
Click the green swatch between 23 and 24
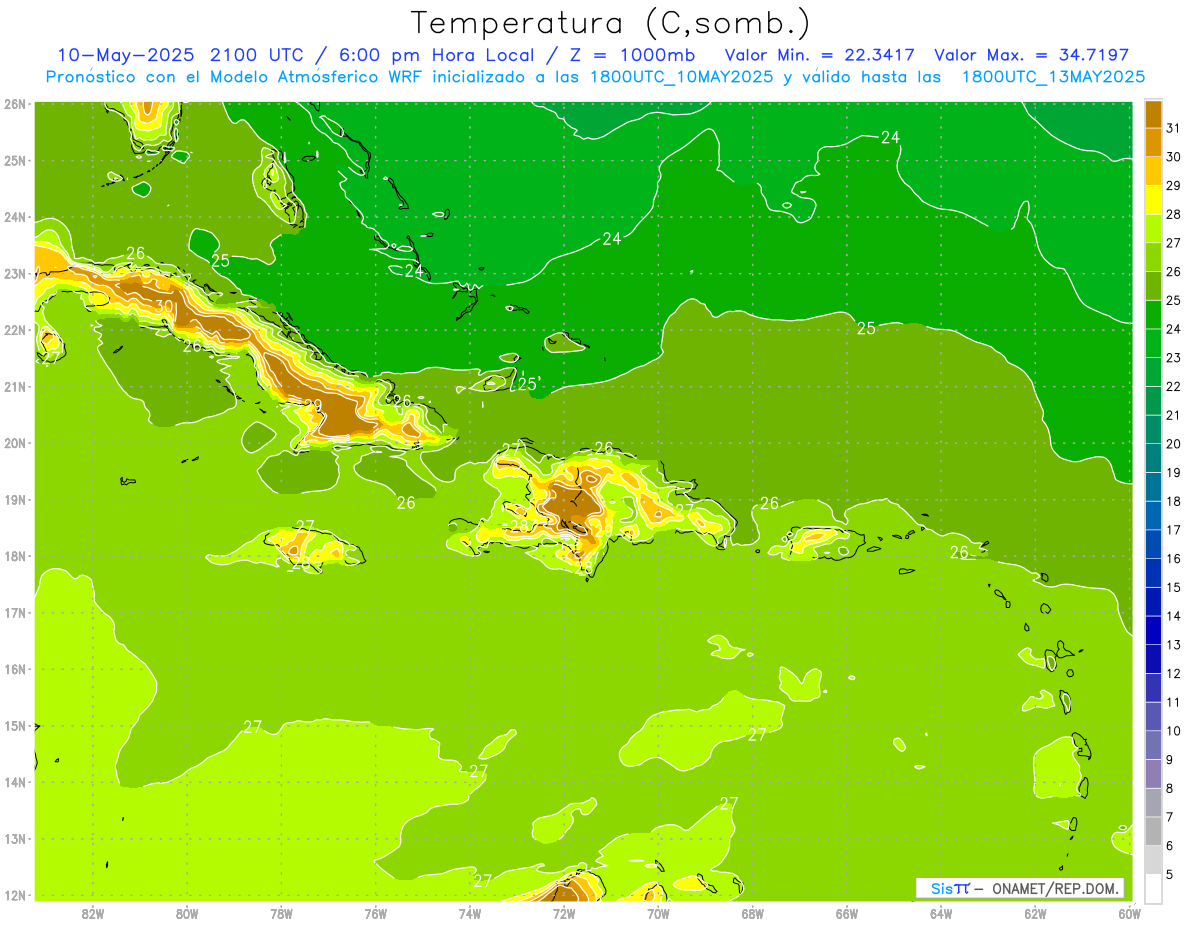1154,343
